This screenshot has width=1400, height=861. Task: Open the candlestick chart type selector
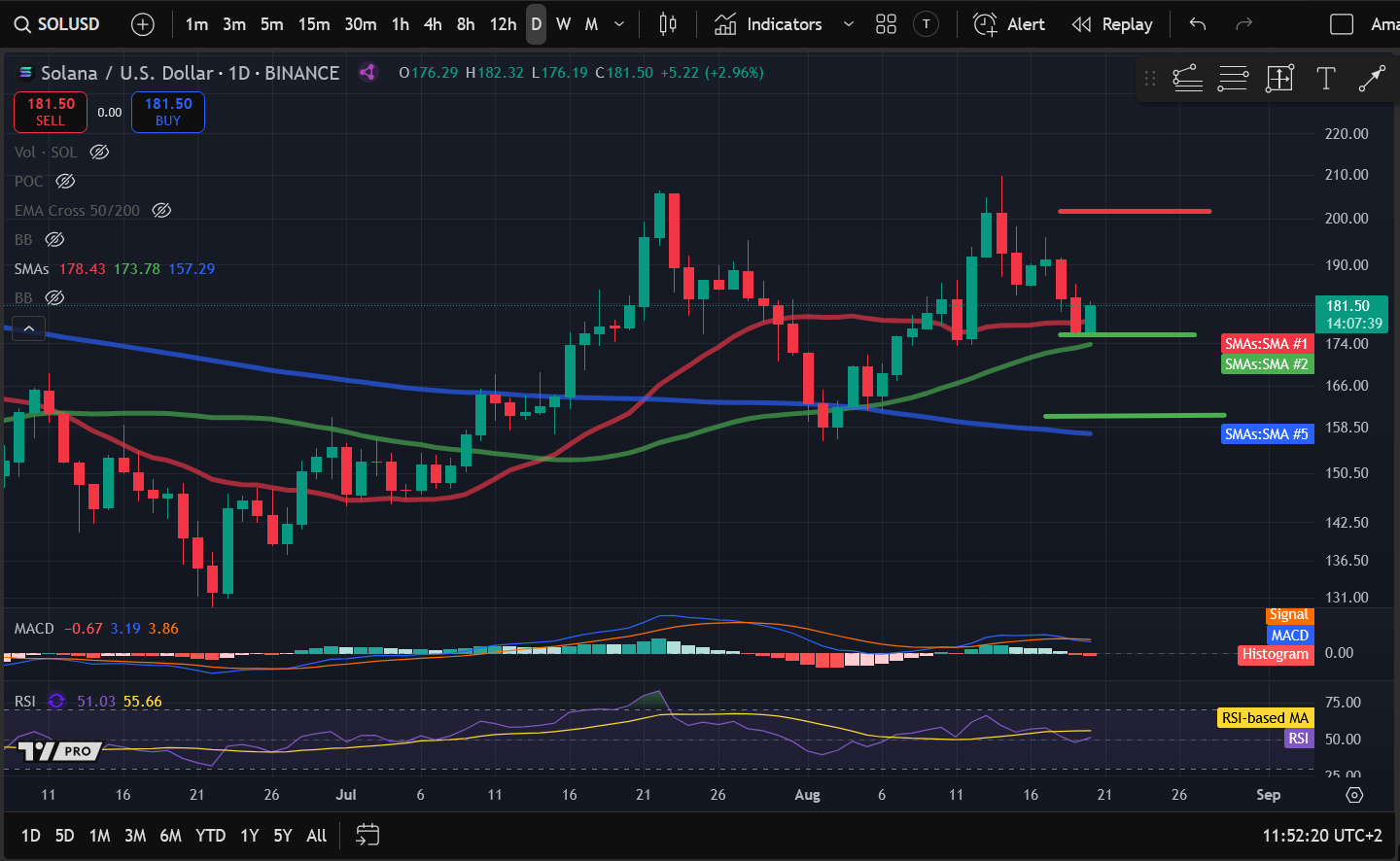click(668, 24)
